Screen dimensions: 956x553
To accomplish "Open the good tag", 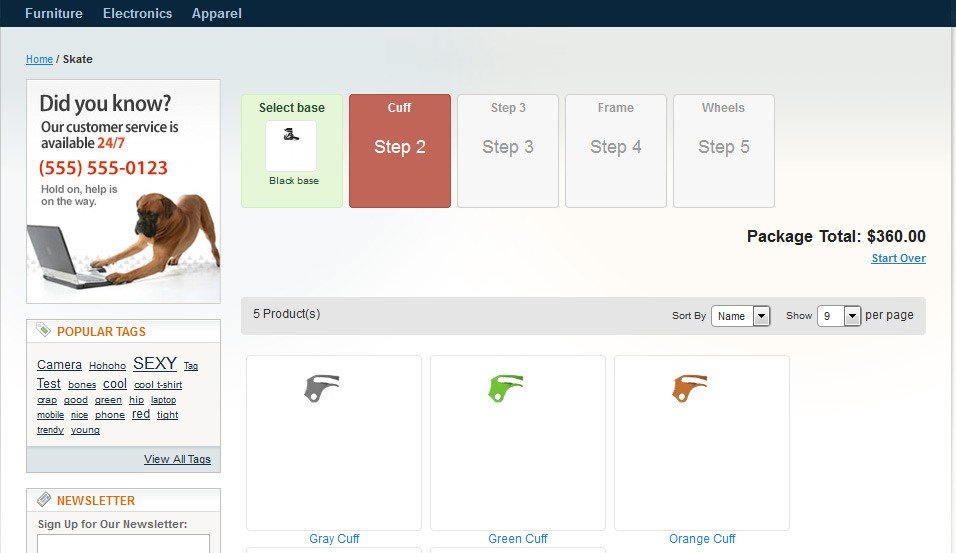I will pos(76,400).
